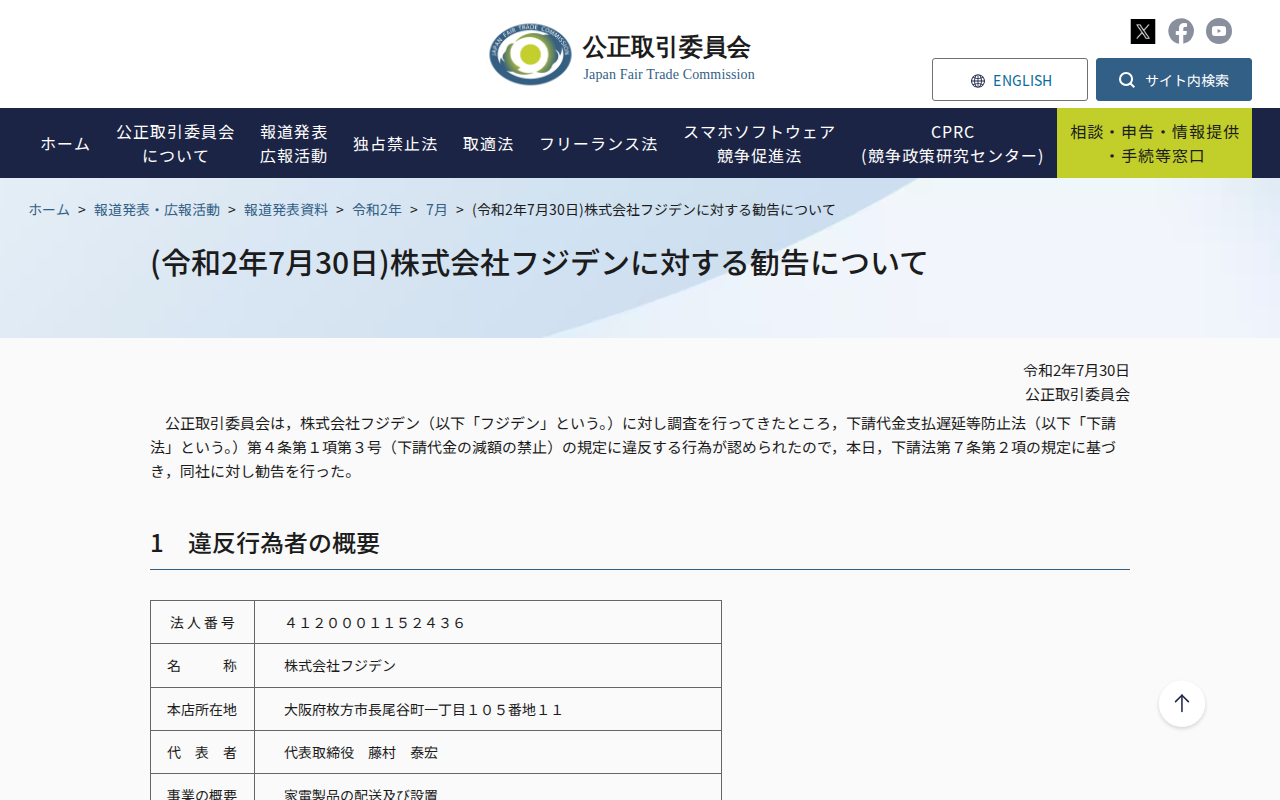Open サイト内検索 site search button
This screenshot has height=800, width=1280.
point(1174,80)
